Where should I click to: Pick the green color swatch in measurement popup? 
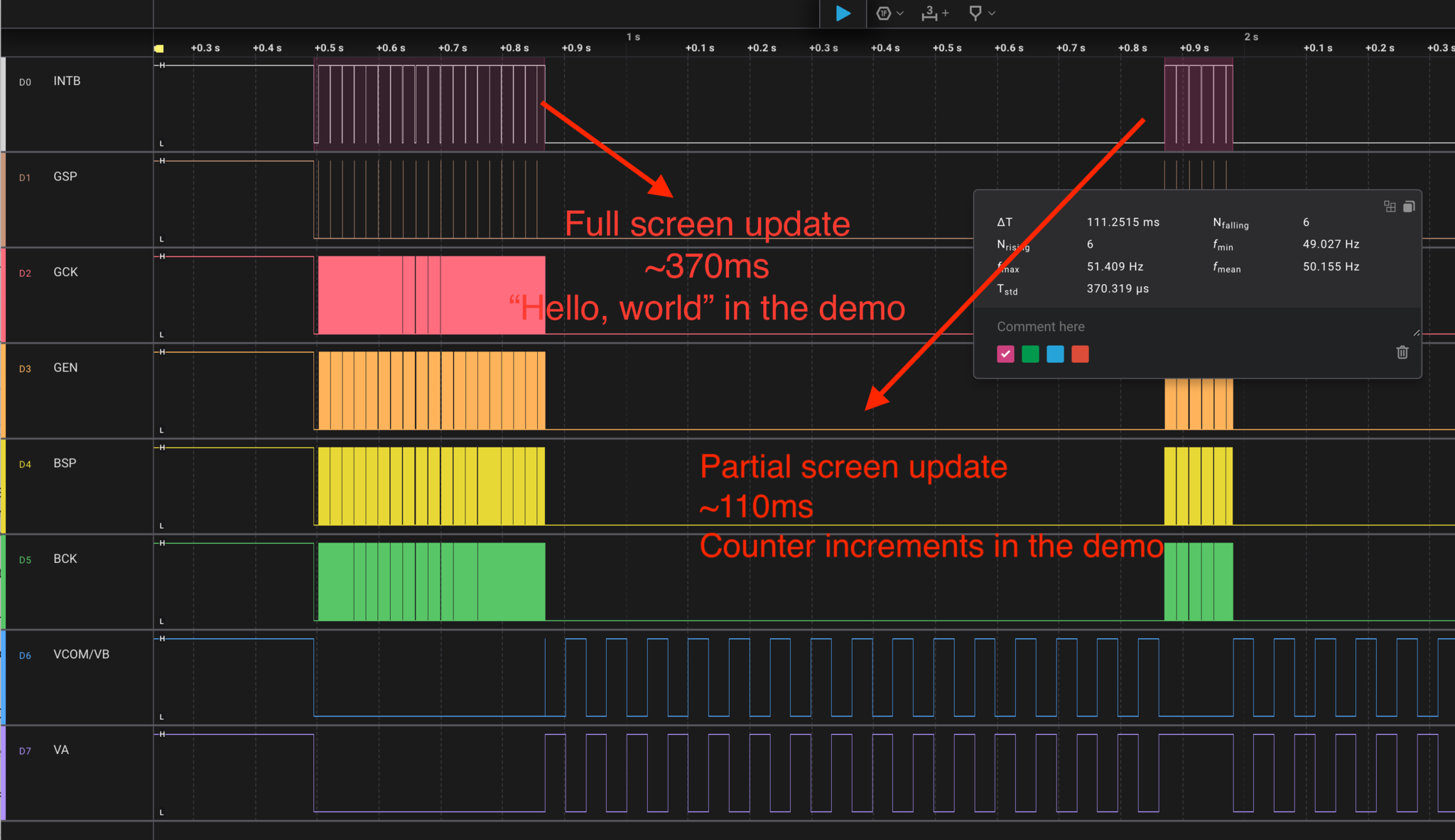coord(1029,354)
